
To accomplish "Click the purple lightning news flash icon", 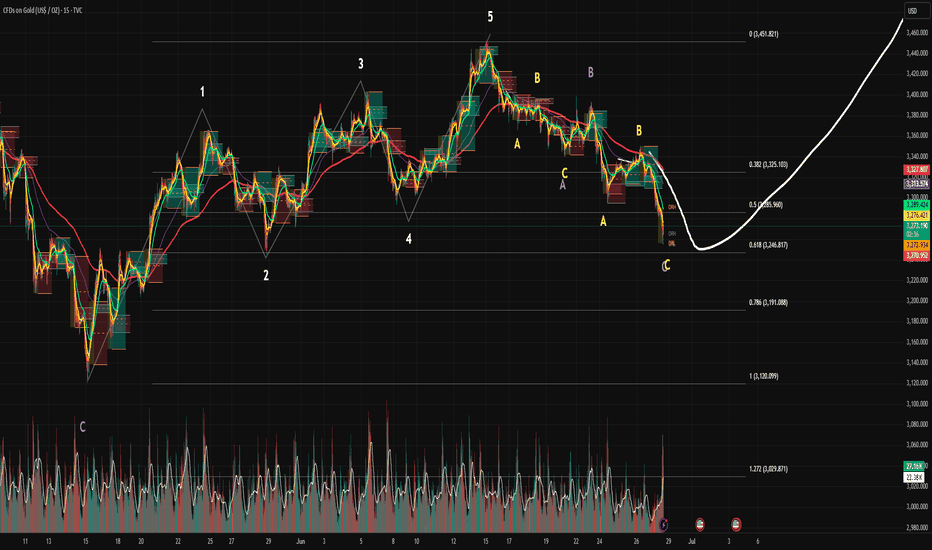I will pos(664,524).
